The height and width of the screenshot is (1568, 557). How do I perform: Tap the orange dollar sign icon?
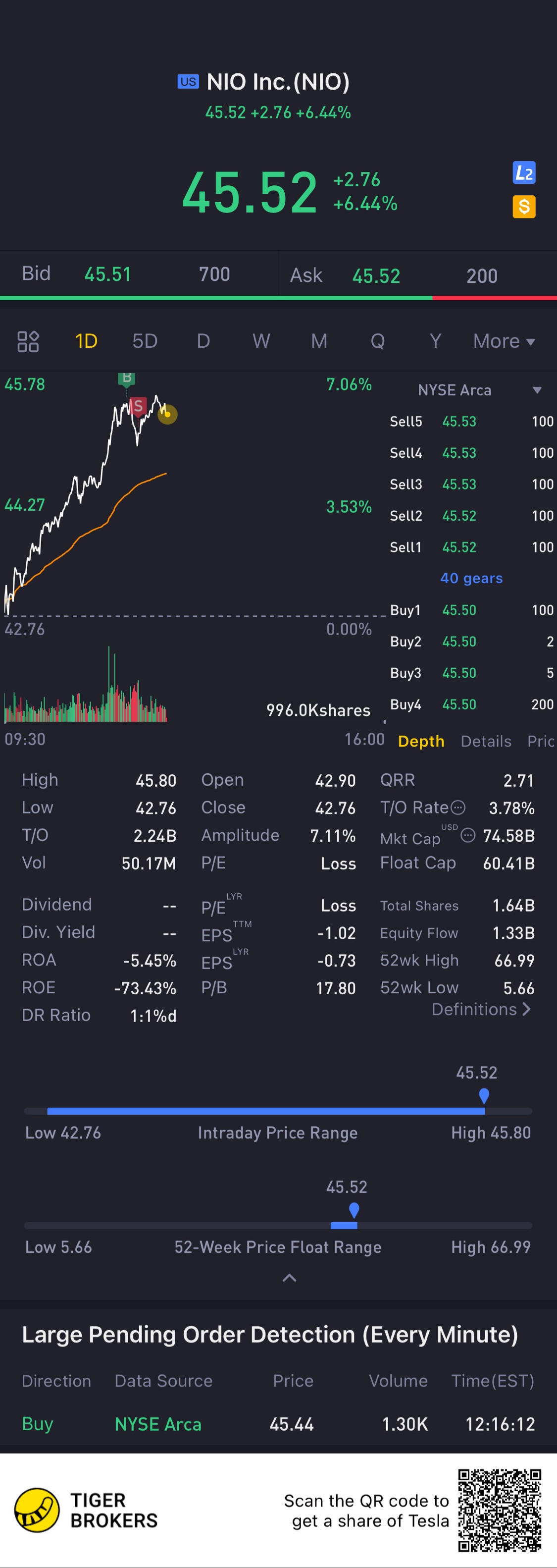523,207
